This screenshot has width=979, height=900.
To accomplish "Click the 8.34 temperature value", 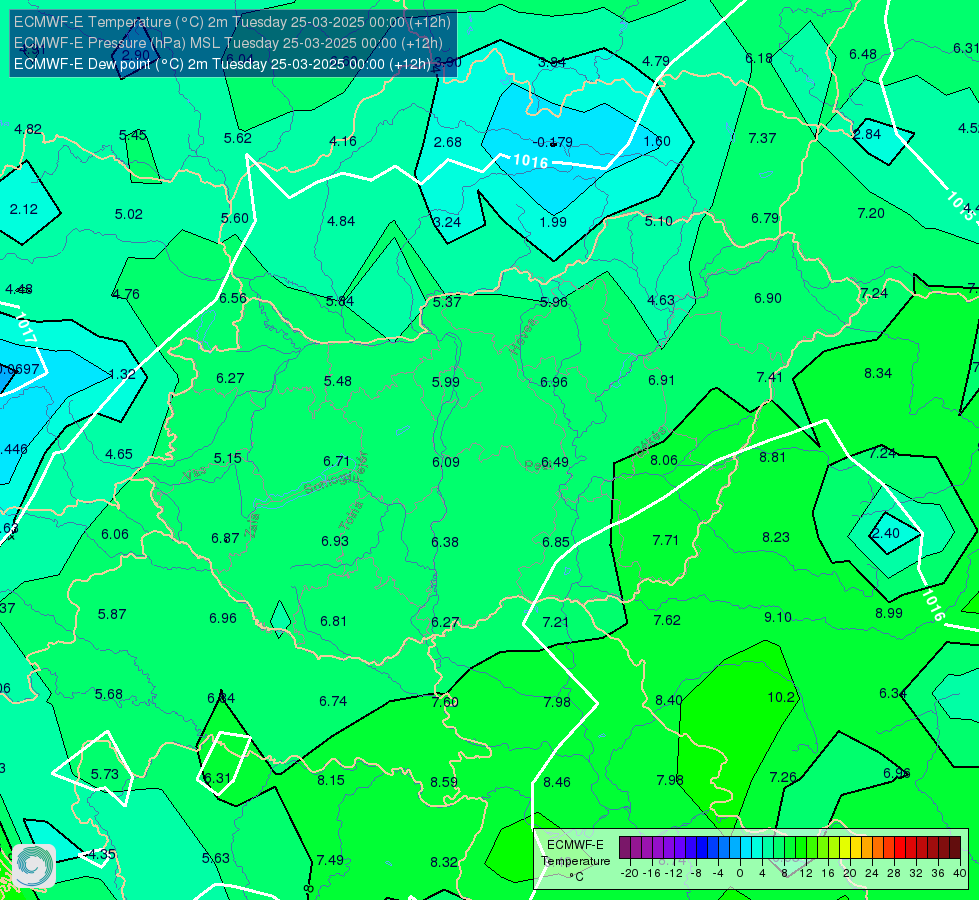I will 878,373.
